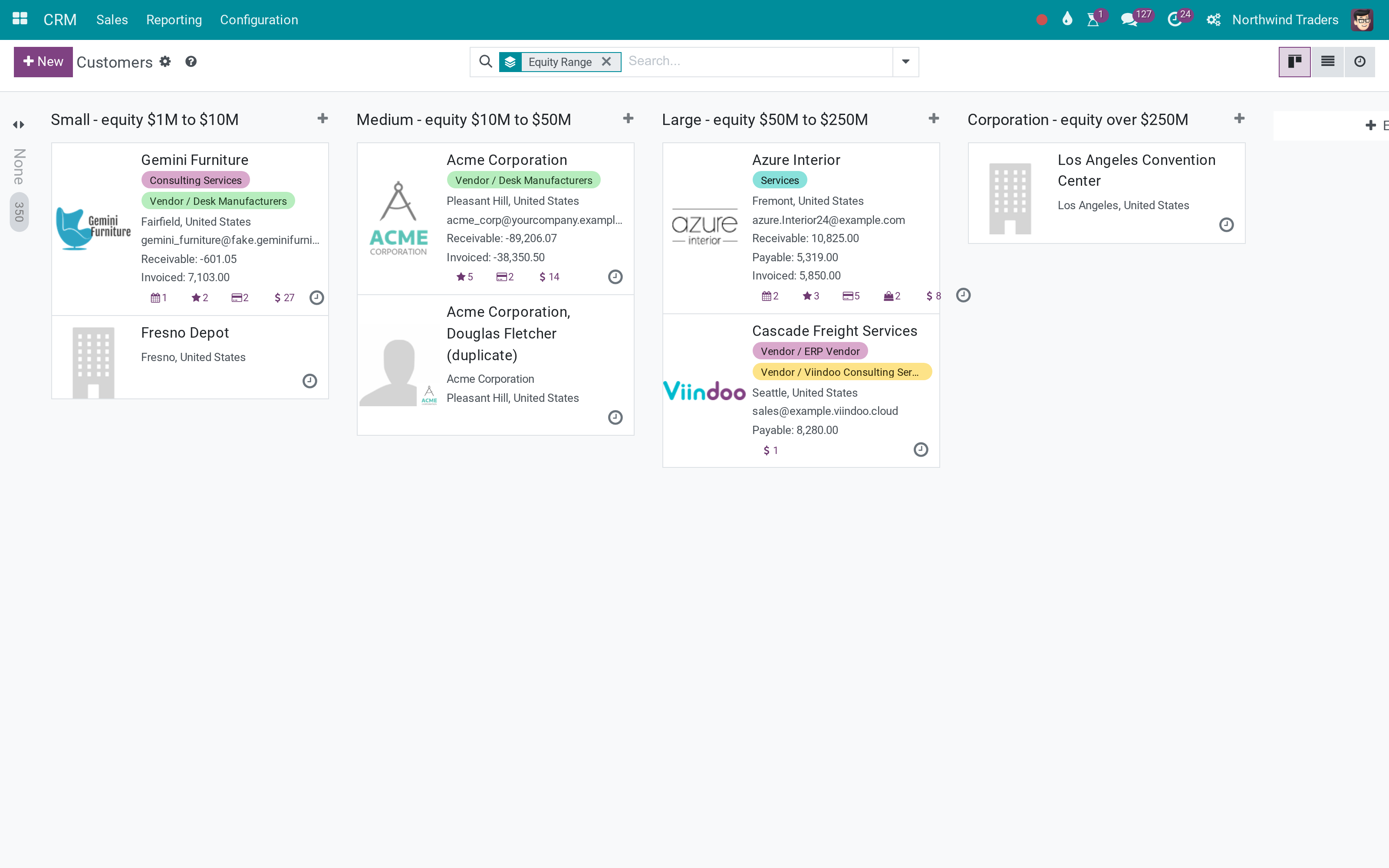Image resolution: width=1389 pixels, height=868 pixels.
Task: Open Douglas Fletcher's activity clock
Action: coord(616,418)
